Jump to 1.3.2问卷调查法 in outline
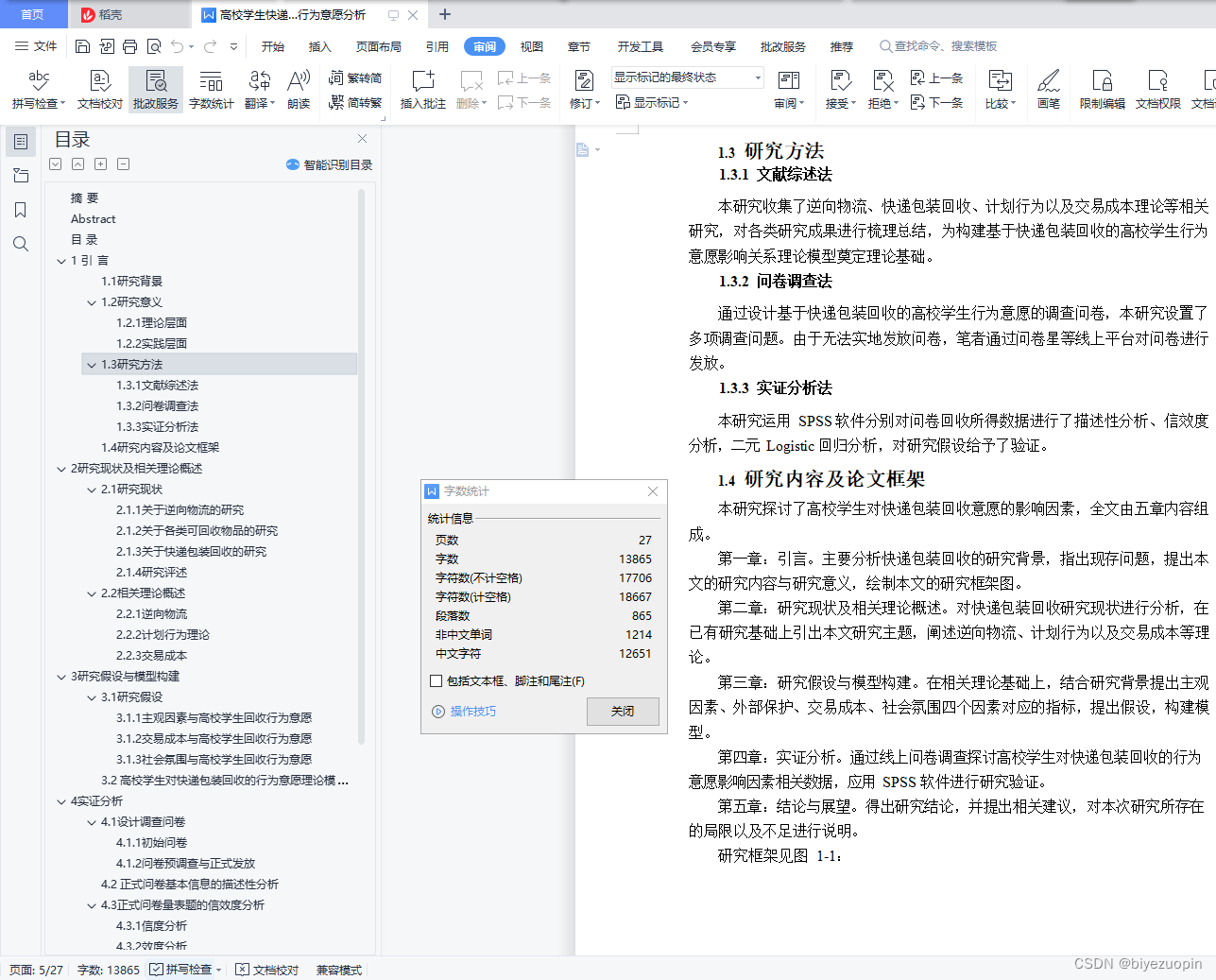The width and height of the screenshot is (1216, 980). pyautogui.click(x=157, y=406)
